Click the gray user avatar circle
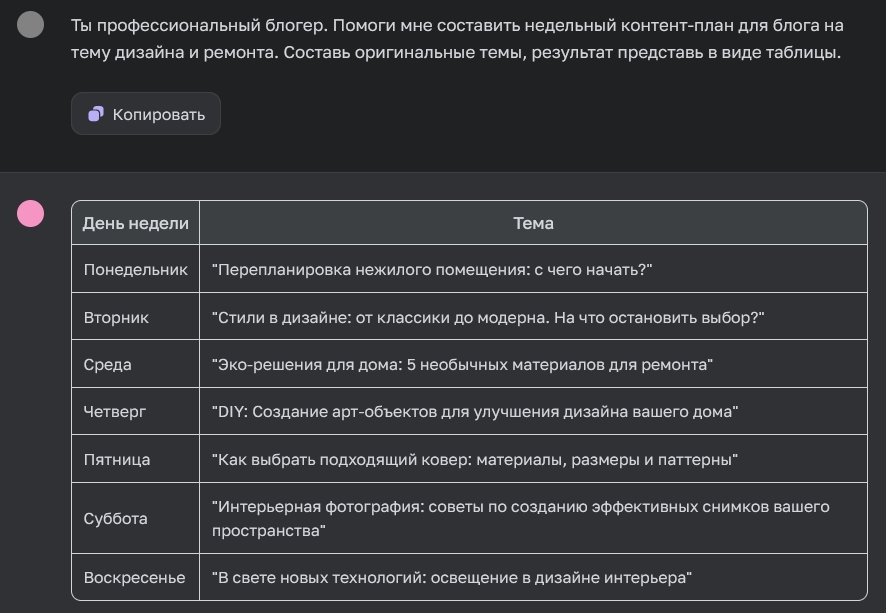This screenshot has height=613, width=886. pos(32,24)
